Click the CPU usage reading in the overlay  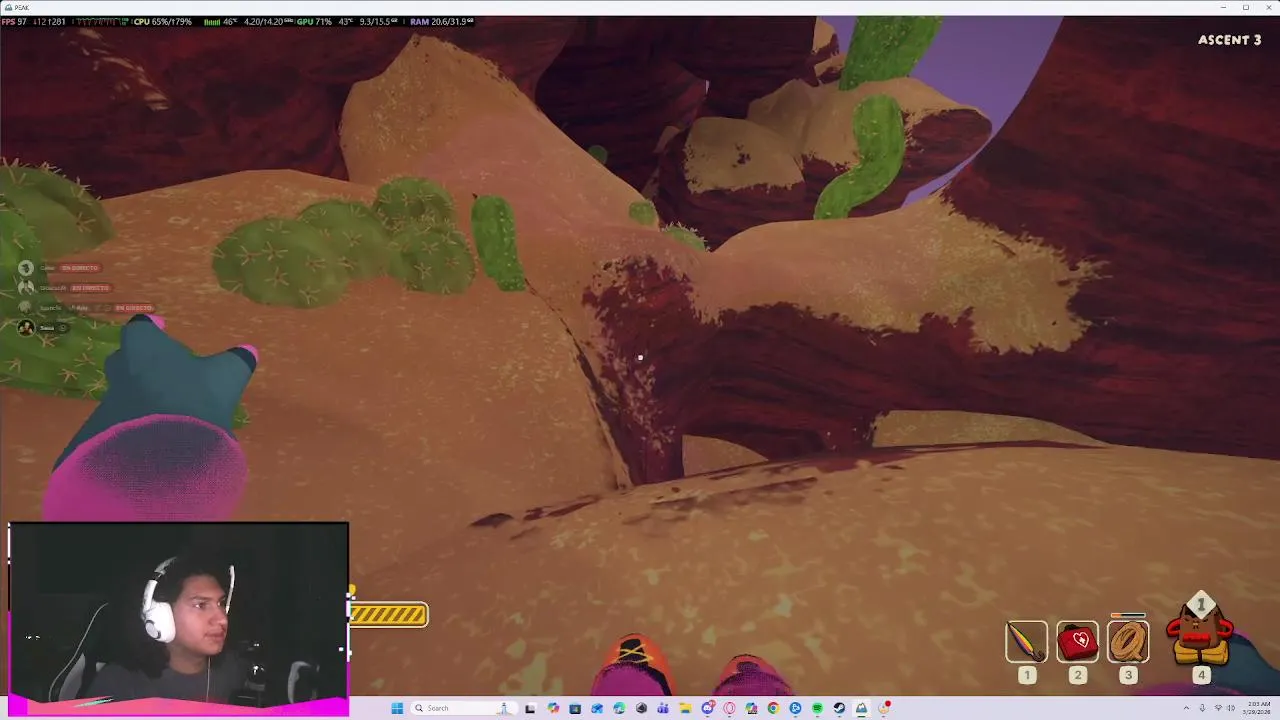tap(162, 21)
